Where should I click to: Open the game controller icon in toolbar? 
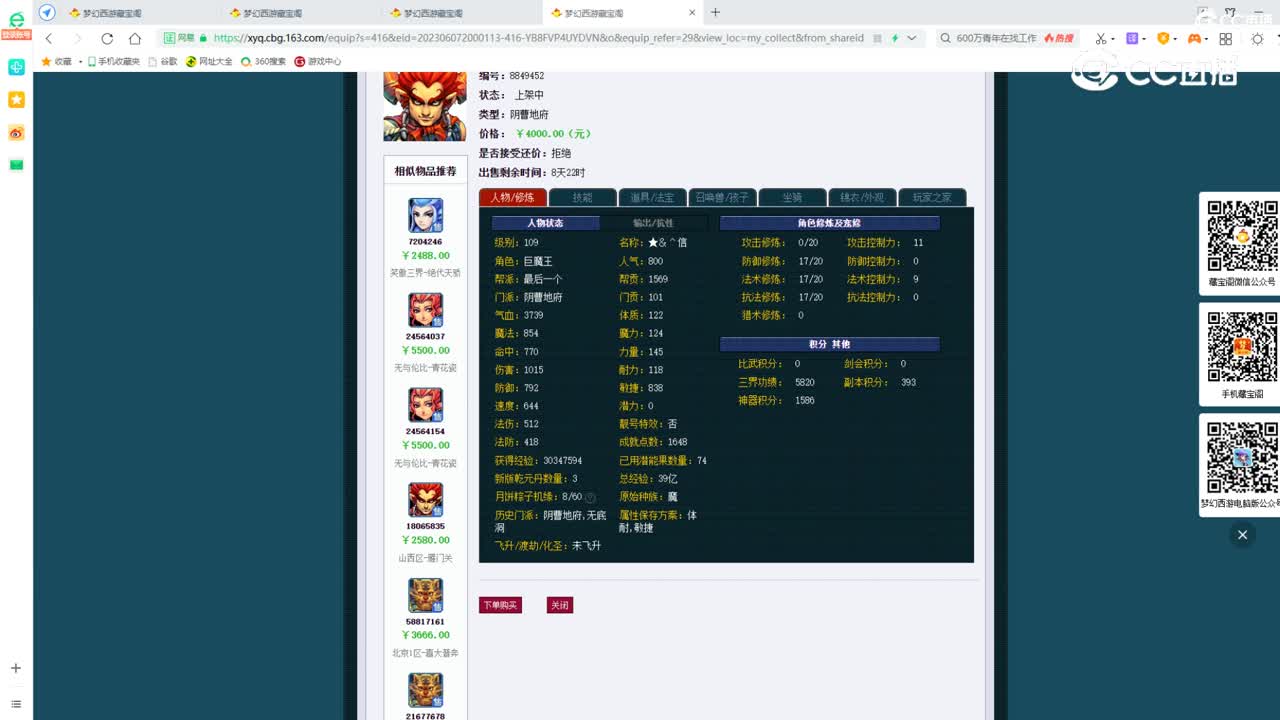(x=1194, y=39)
